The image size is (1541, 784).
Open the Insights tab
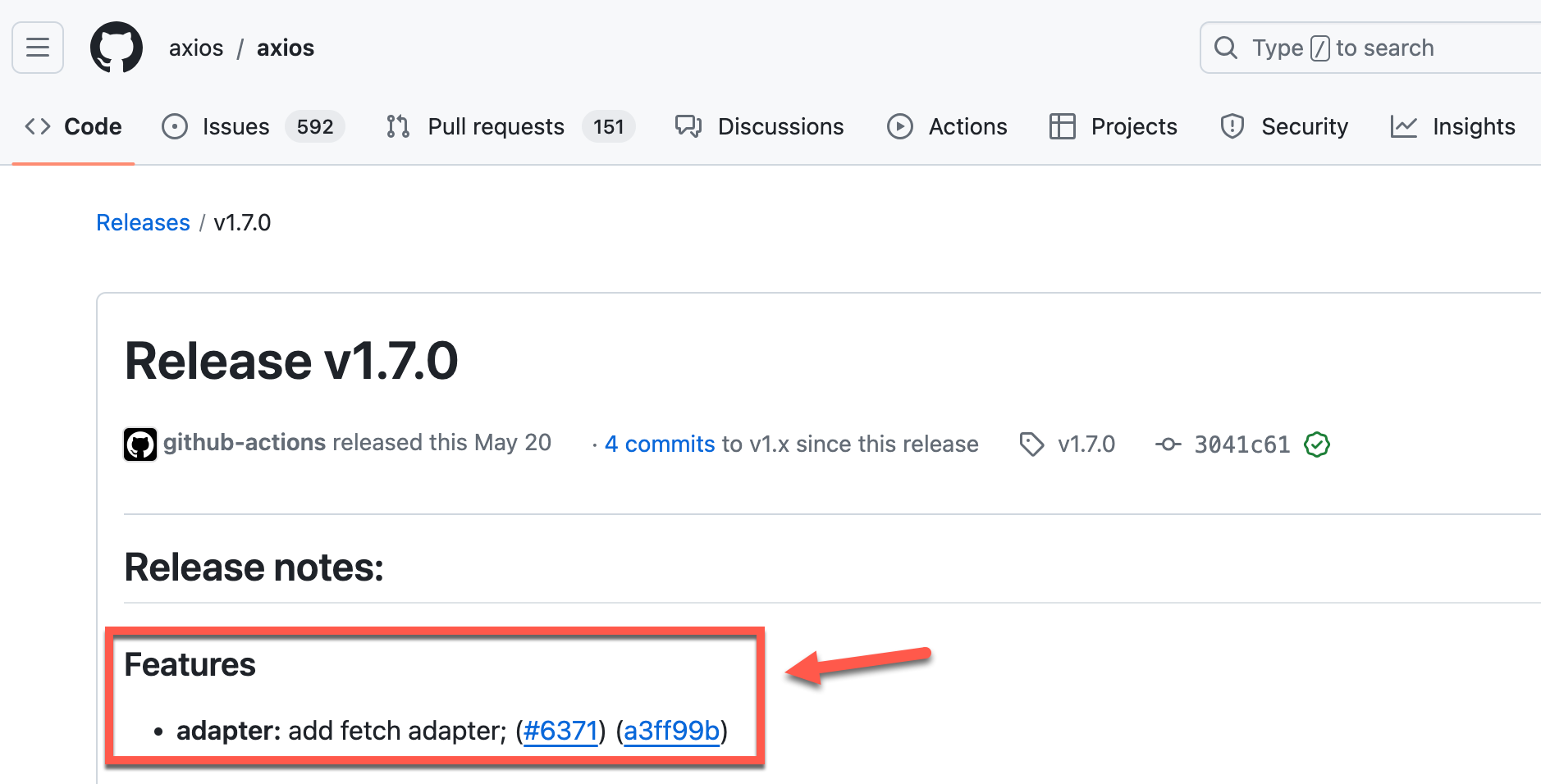click(1453, 126)
